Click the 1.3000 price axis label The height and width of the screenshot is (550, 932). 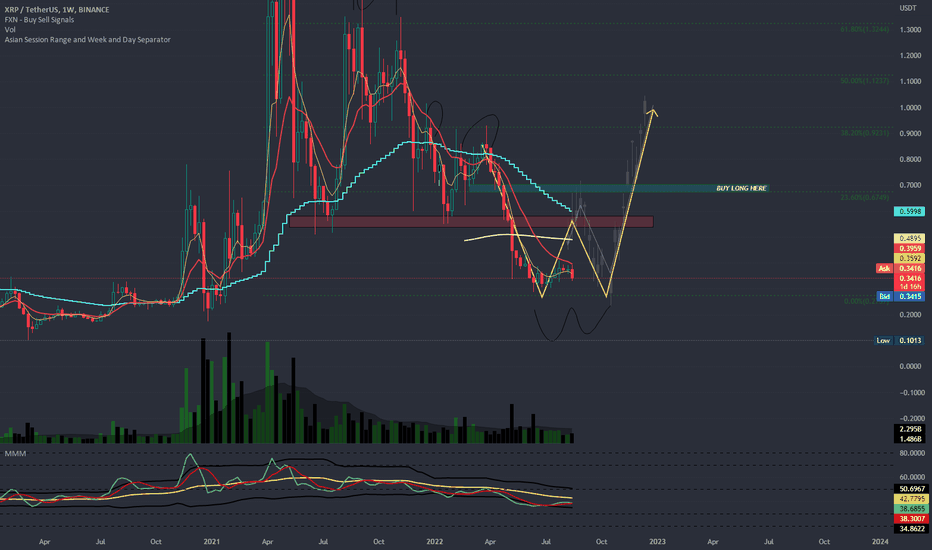tap(910, 30)
